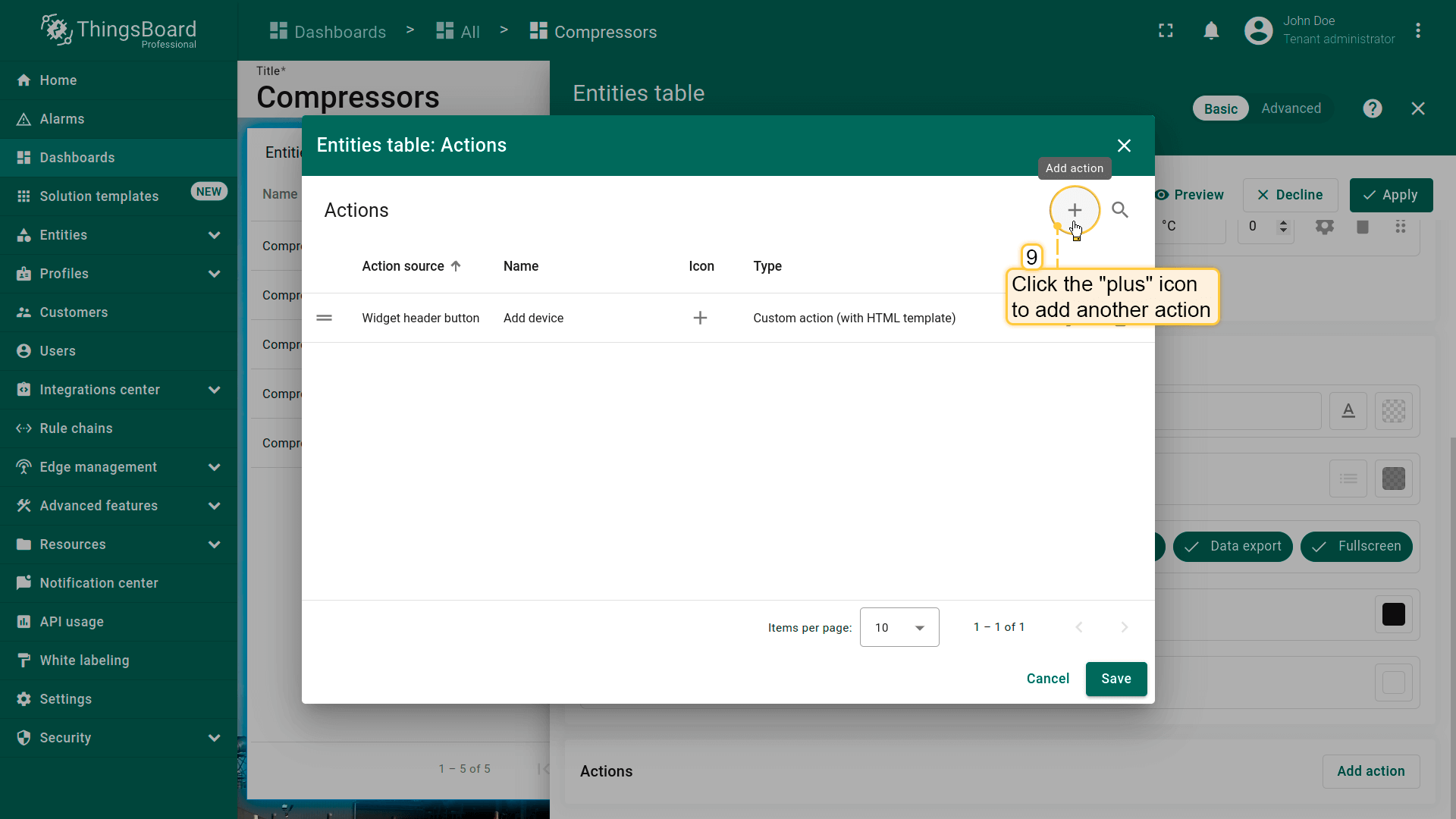Open Rule chains from sidebar
This screenshot has height=819, width=1456.
76,428
